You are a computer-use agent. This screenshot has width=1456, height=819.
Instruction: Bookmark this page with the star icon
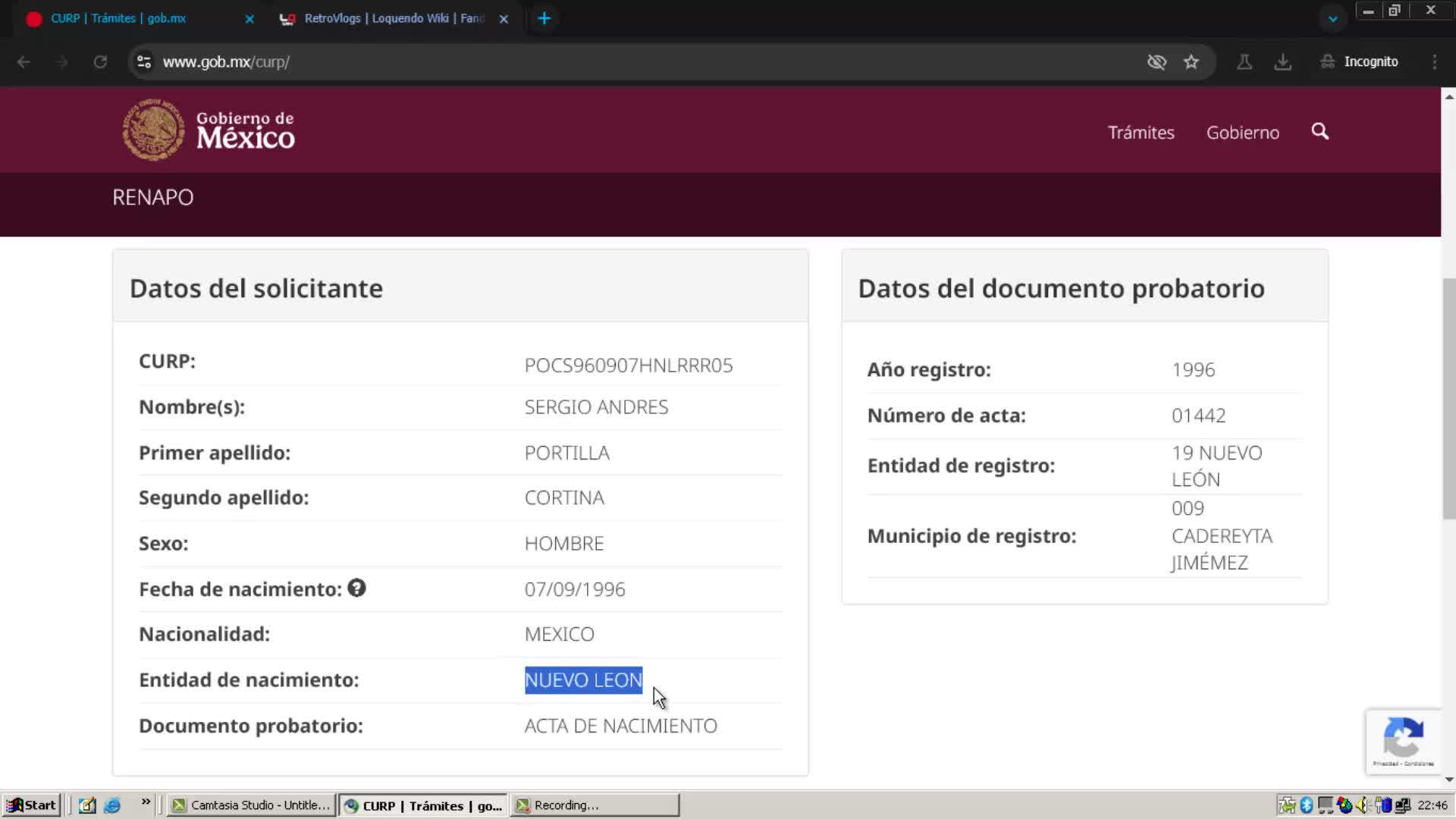(1191, 62)
